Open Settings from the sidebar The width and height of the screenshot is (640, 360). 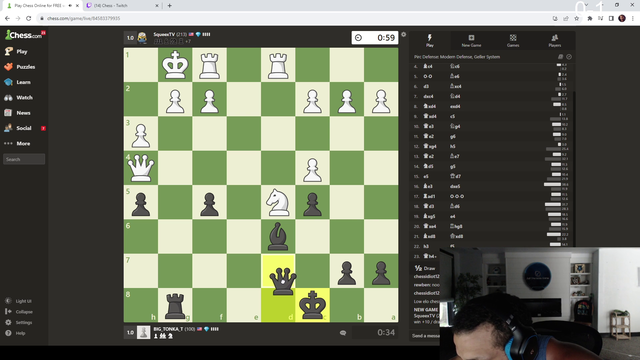pyautogui.click(x=18, y=322)
